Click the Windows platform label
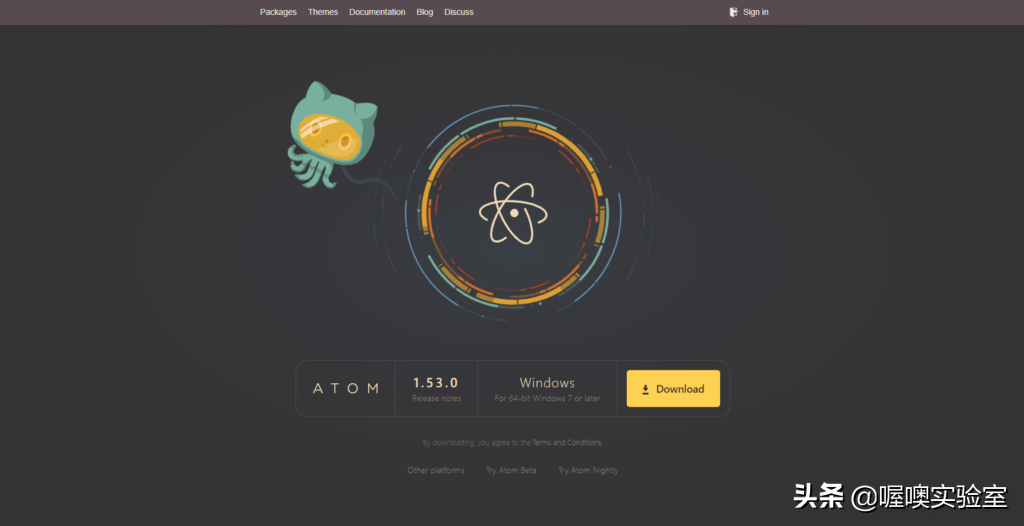 pyautogui.click(x=547, y=382)
